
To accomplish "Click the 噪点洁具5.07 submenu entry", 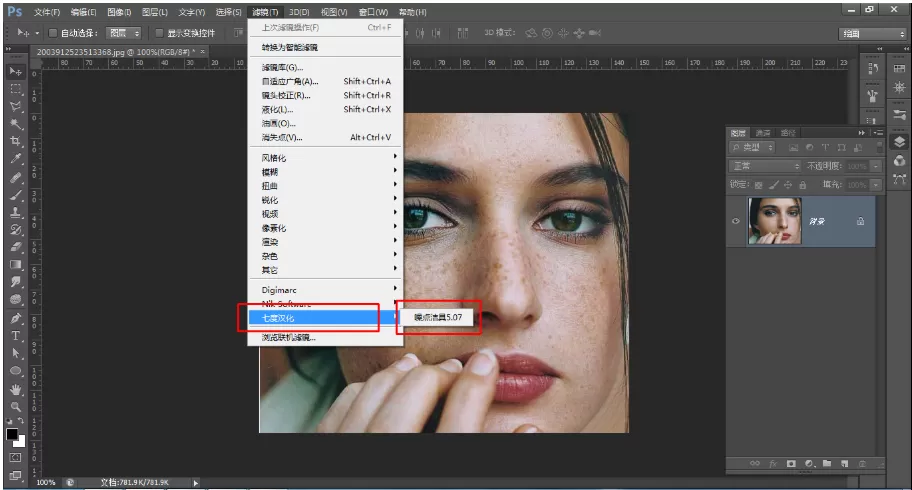I will tap(438, 317).
